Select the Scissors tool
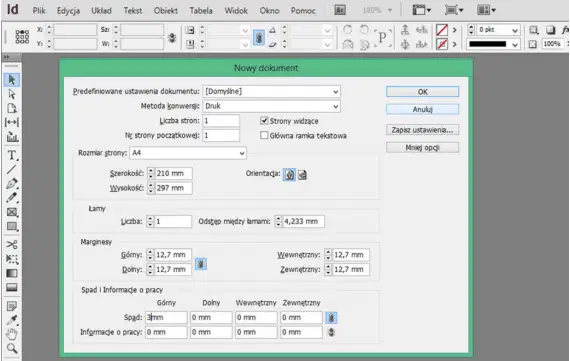 coord(12,245)
